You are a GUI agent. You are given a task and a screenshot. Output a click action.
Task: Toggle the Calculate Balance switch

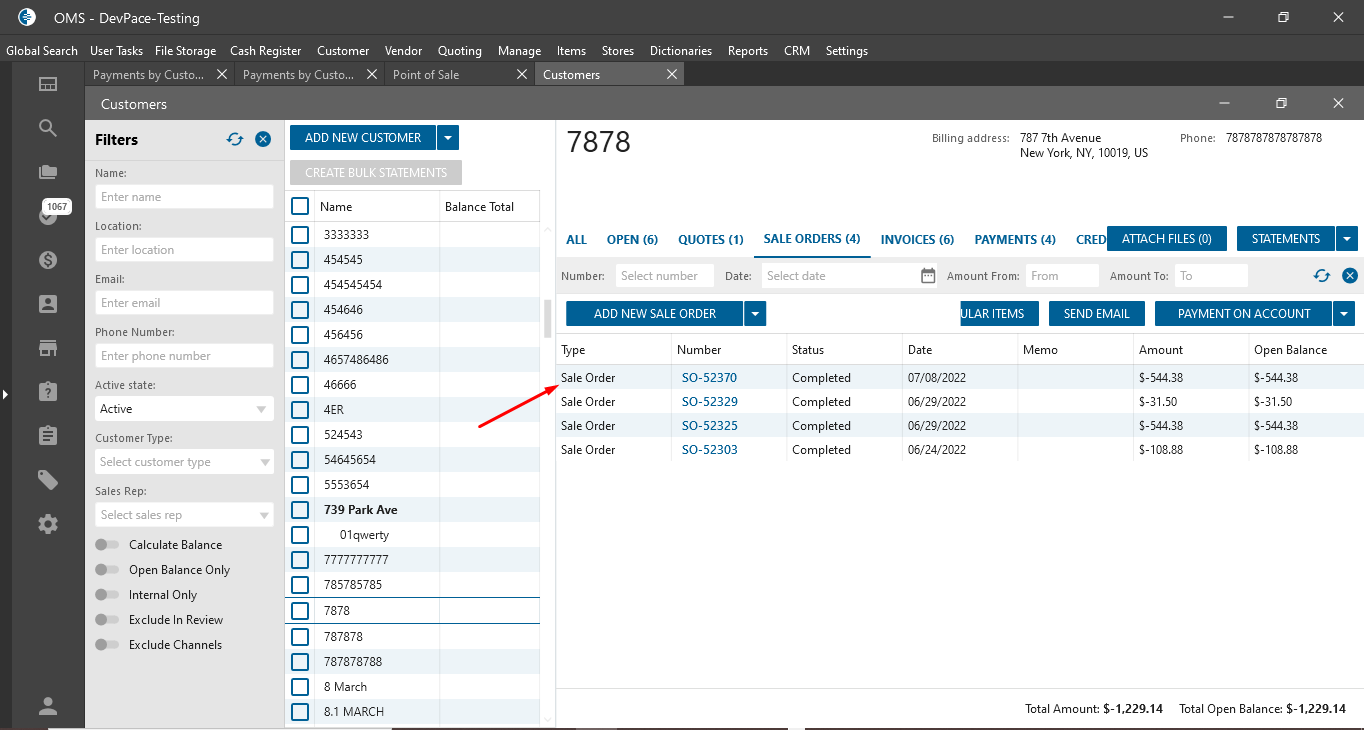coord(106,545)
